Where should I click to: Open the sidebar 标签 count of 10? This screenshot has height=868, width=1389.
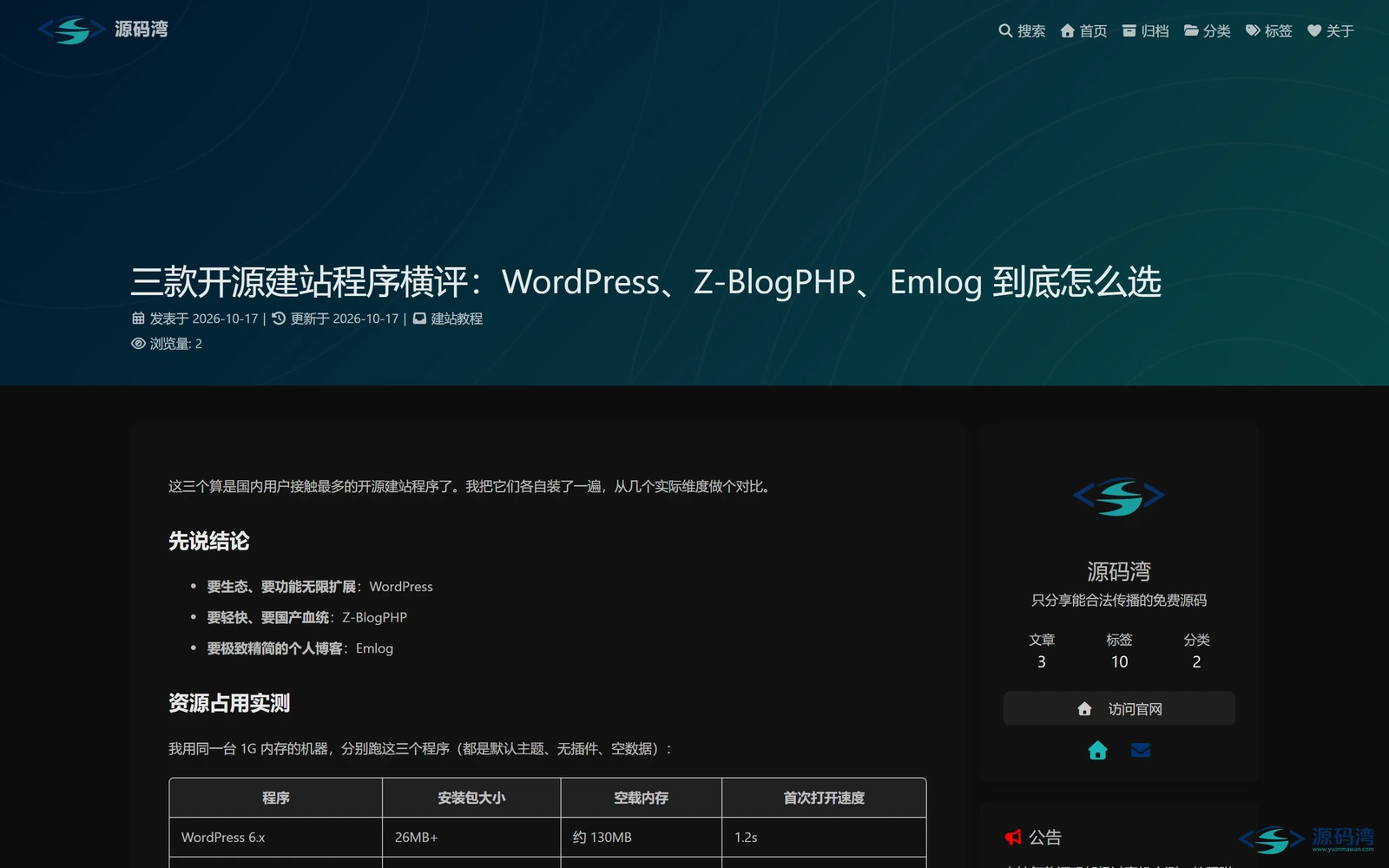1119,650
